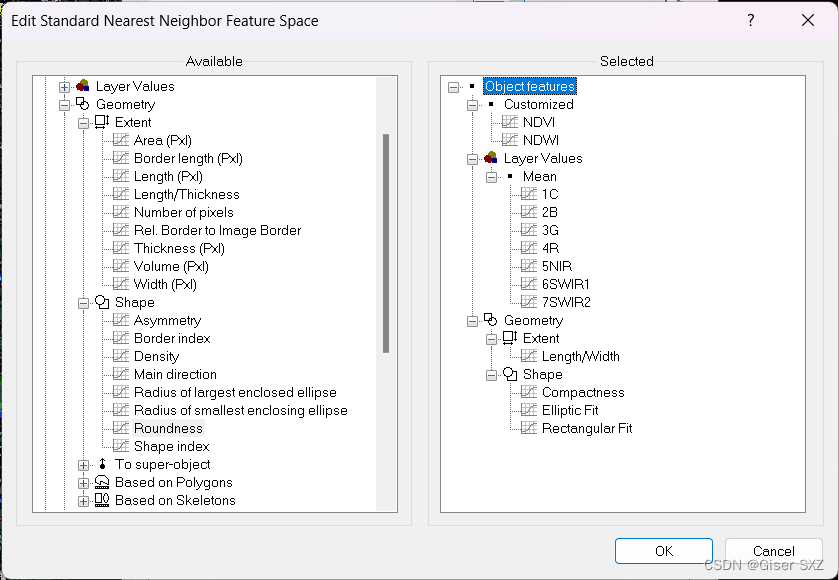Click the Extent icon in Available tree
Screen dimensions: 839x580
point(102,122)
